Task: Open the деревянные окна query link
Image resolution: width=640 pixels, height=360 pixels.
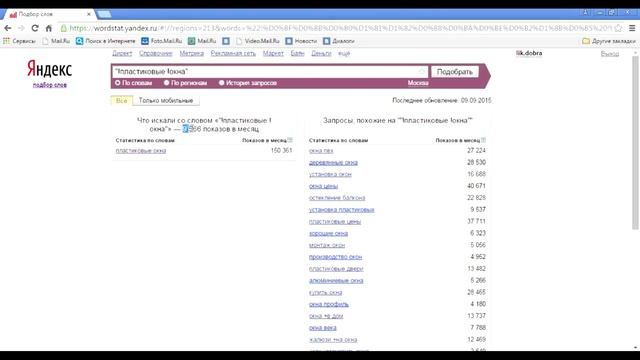Action: click(x=333, y=162)
